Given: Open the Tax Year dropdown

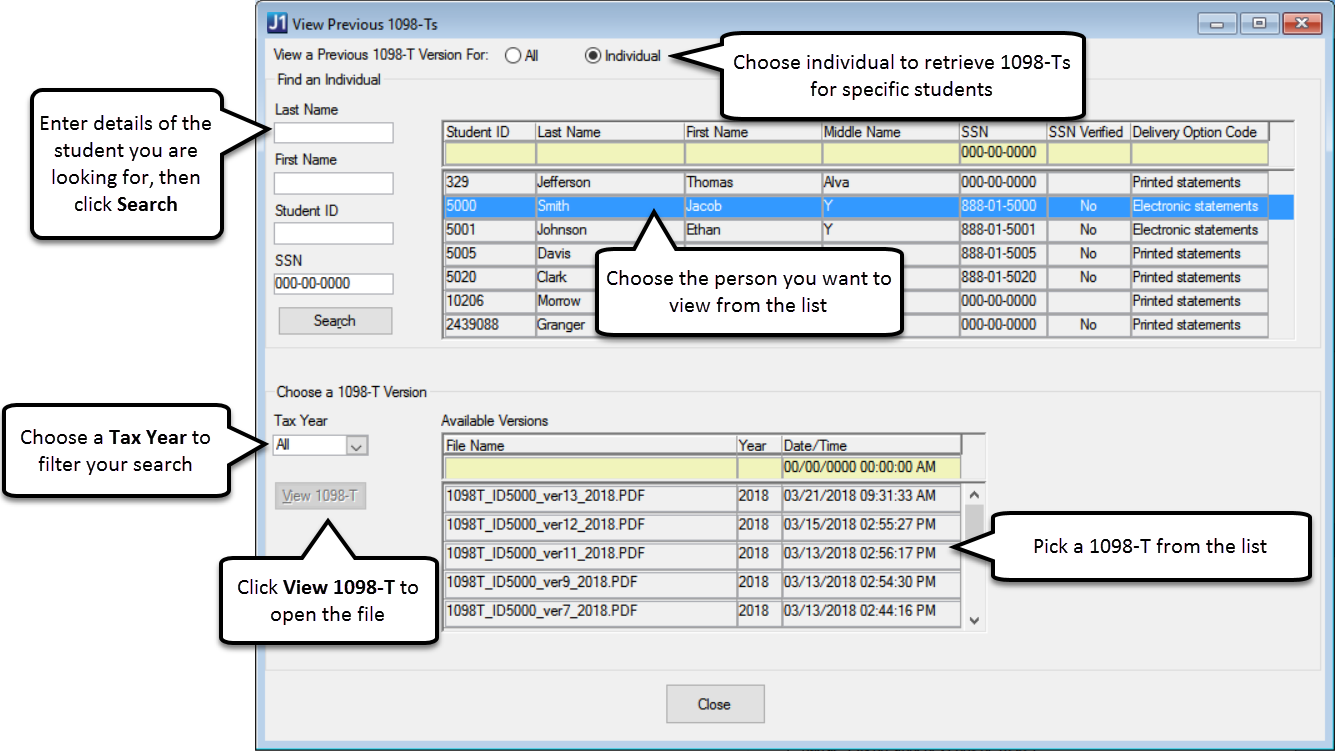Looking at the screenshot, I should (x=357, y=446).
